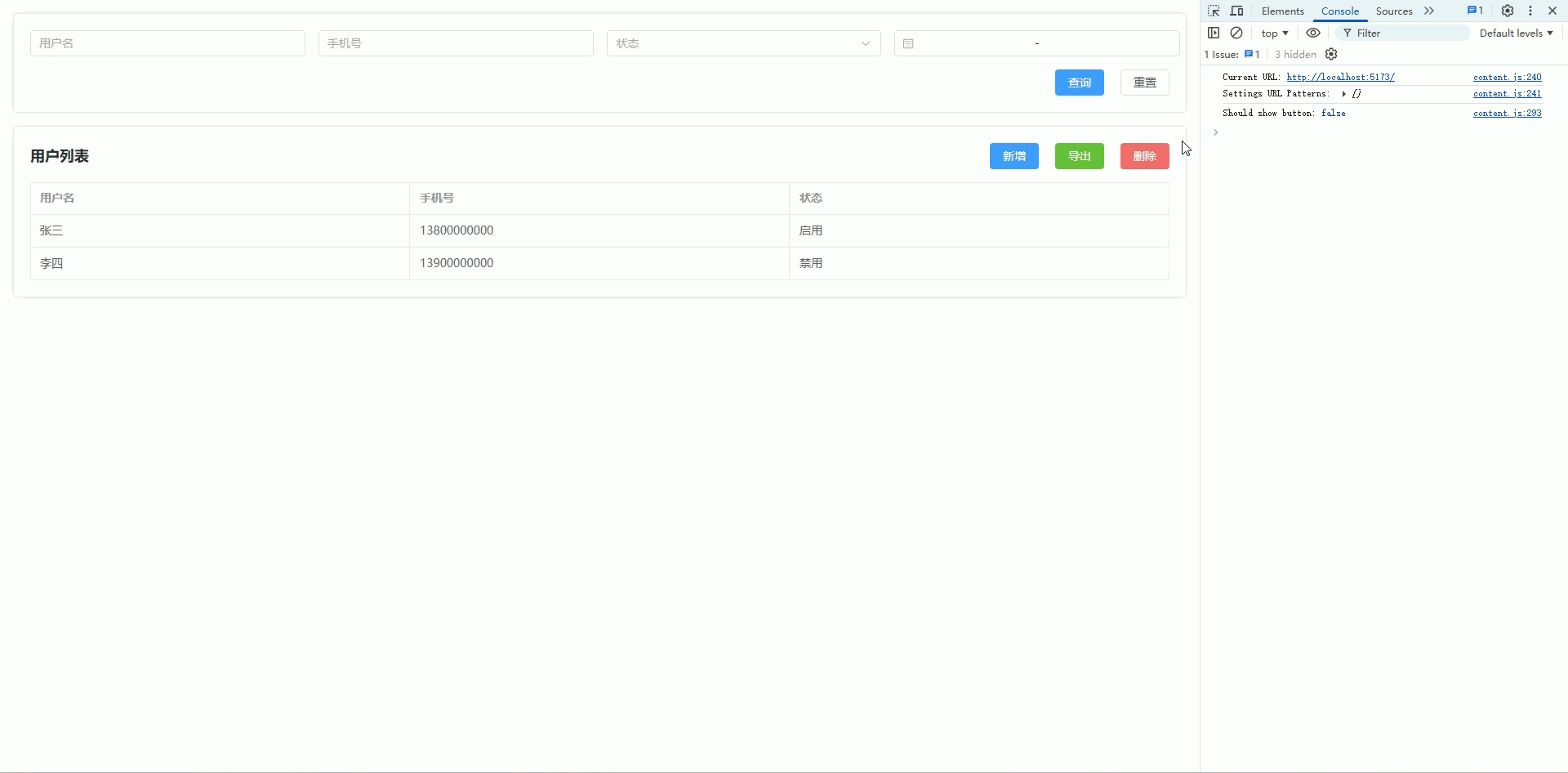The width and height of the screenshot is (1568, 773).
Task: Click the blue 查询 button
Action: coord(1079,83)
